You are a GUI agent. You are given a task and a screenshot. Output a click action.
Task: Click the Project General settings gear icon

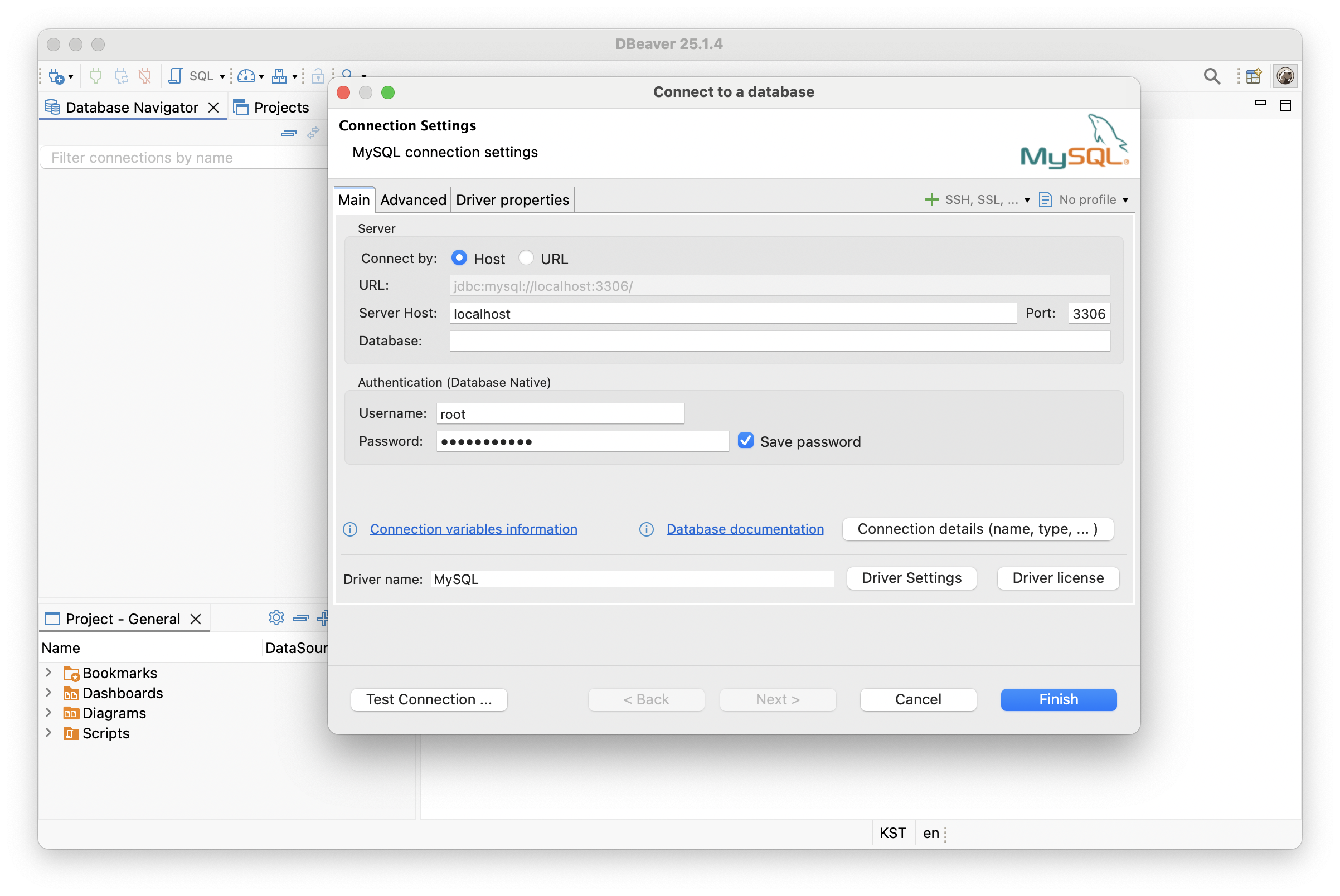(x=276, y=618)
